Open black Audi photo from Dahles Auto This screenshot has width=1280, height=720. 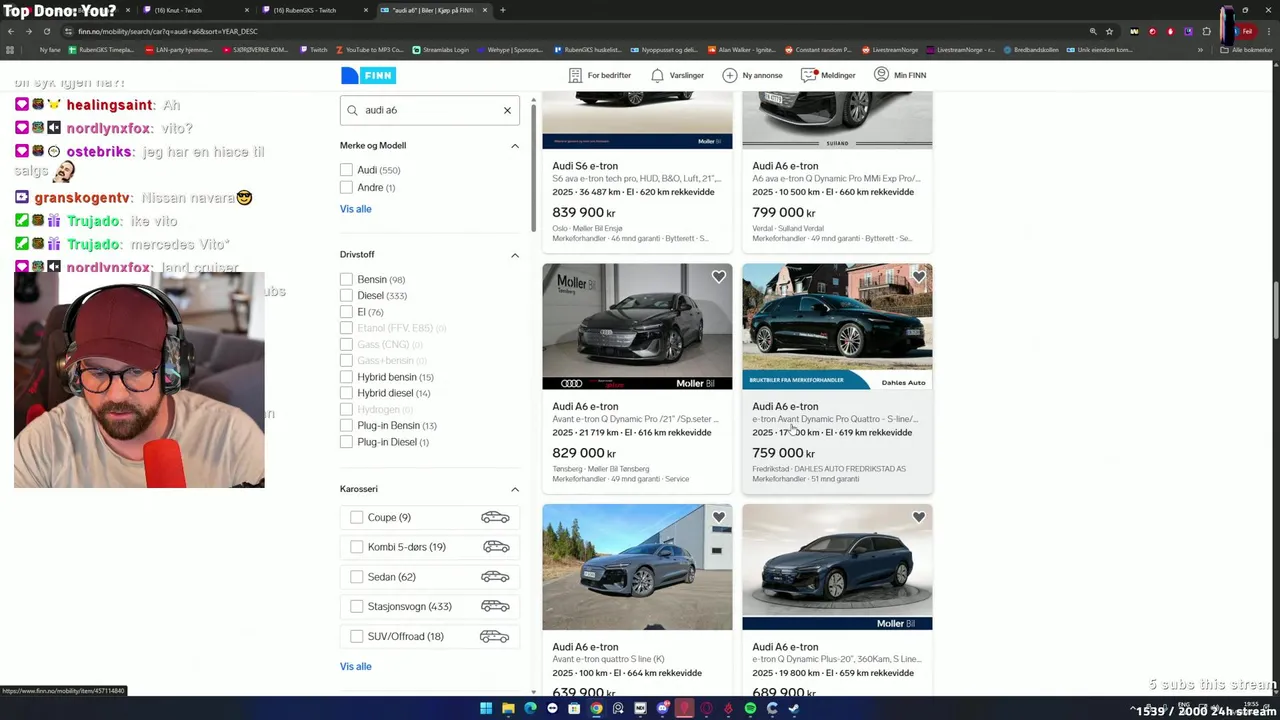click(837, 327)
